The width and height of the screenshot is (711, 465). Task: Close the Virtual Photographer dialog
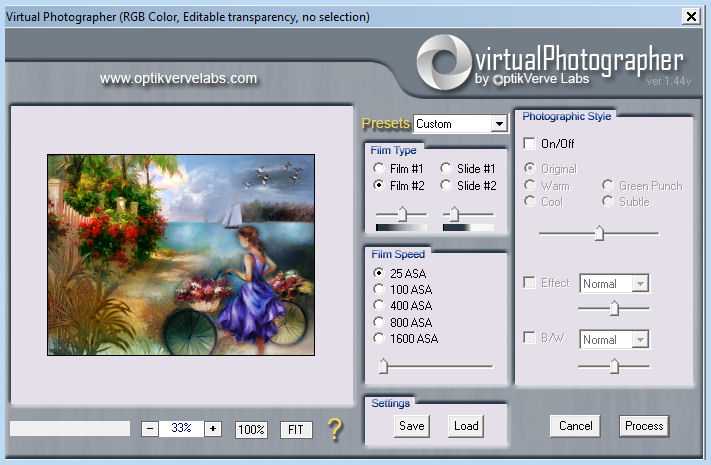691,17
